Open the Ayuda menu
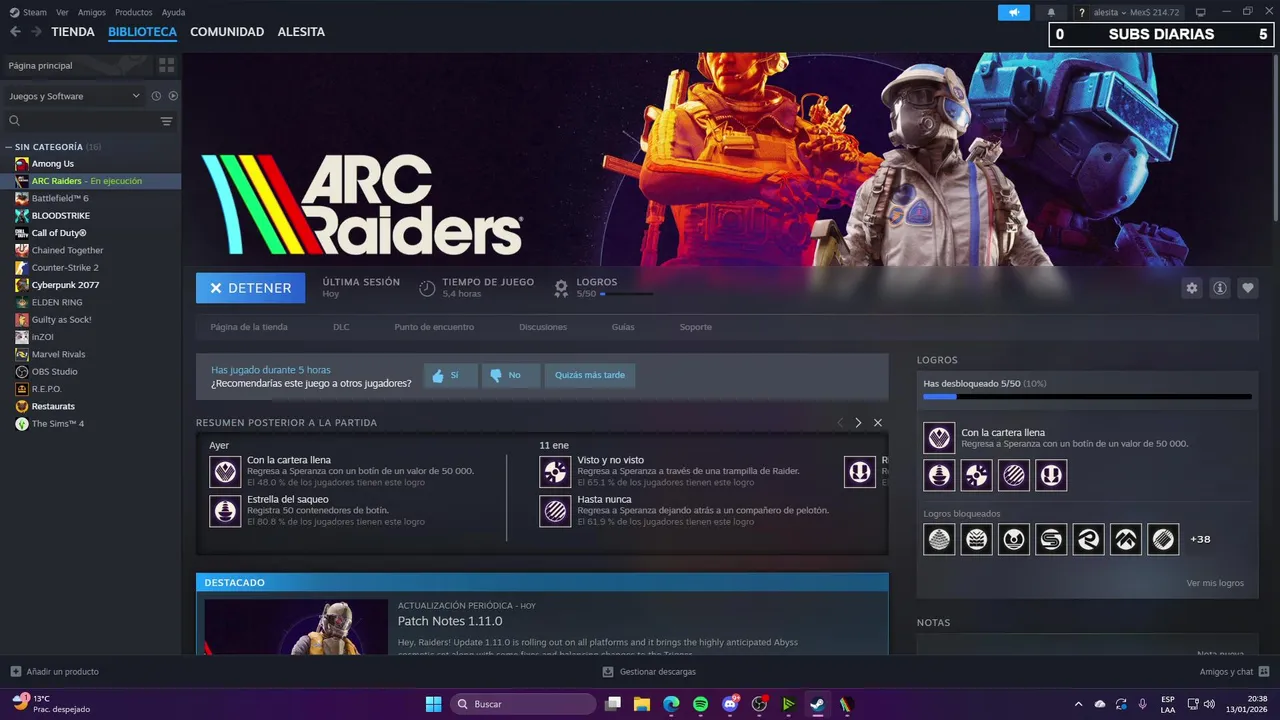Viewport: 1280px width, 720px height. click(173, 12)
